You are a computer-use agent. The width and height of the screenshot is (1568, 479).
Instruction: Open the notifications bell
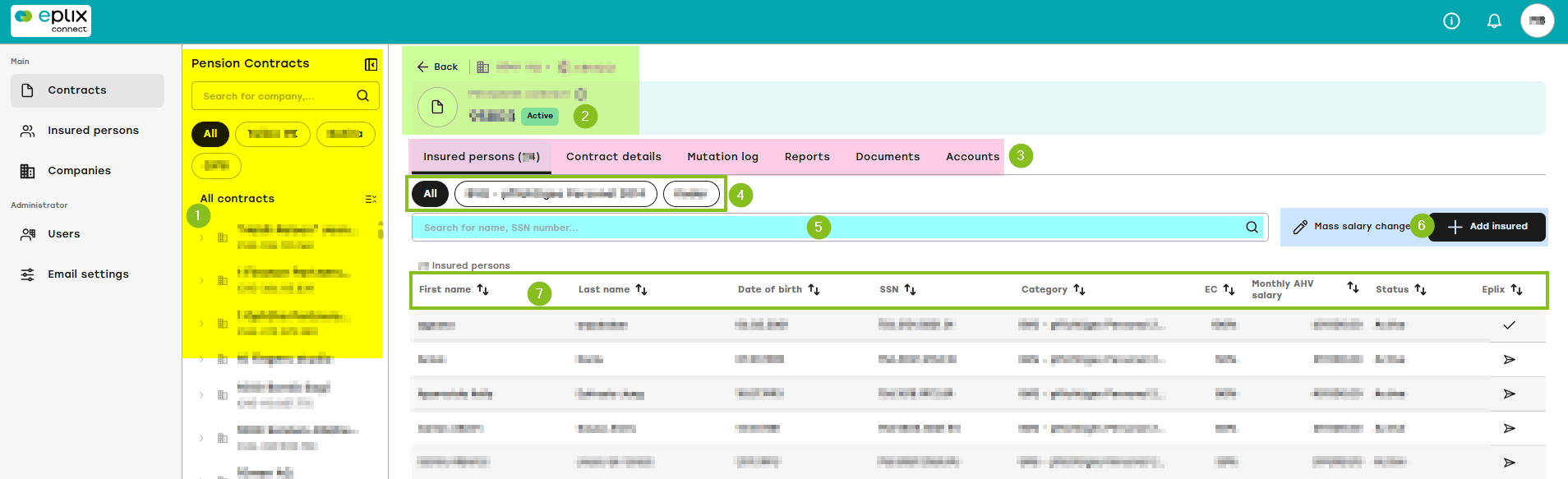pos(1494,21)
